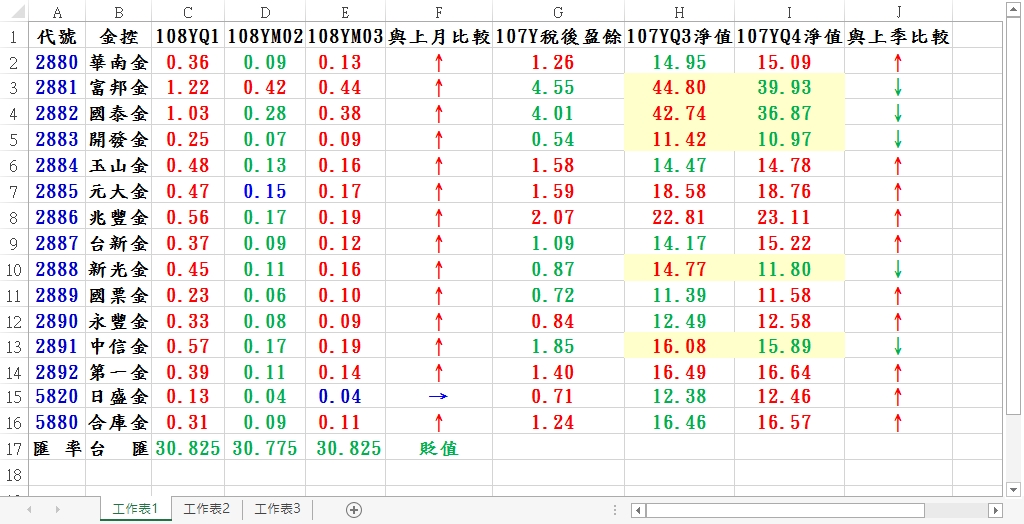Select column A header

tap(57, 12)
